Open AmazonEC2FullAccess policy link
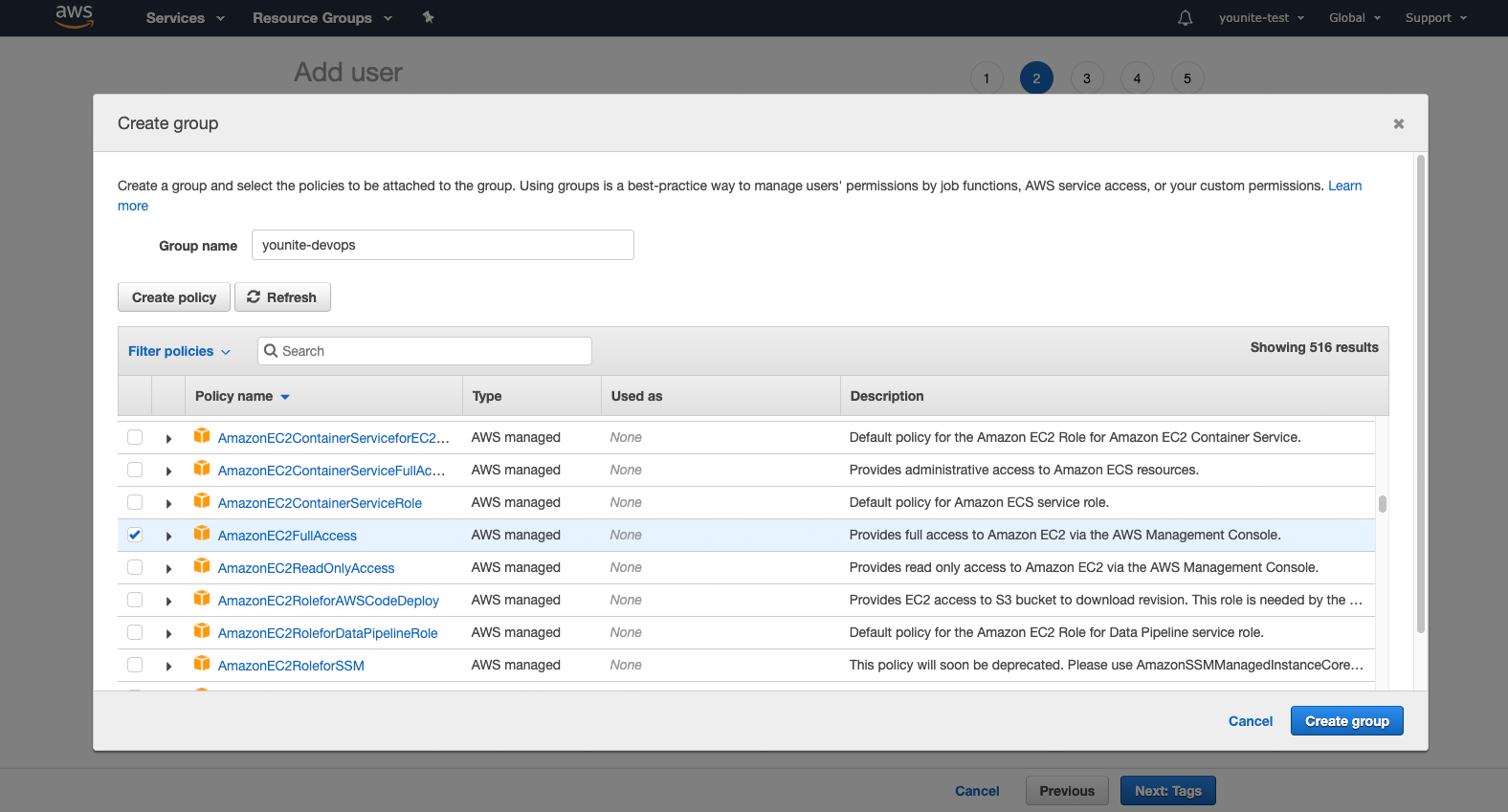The image size is (1508, 812). [287, 536]
